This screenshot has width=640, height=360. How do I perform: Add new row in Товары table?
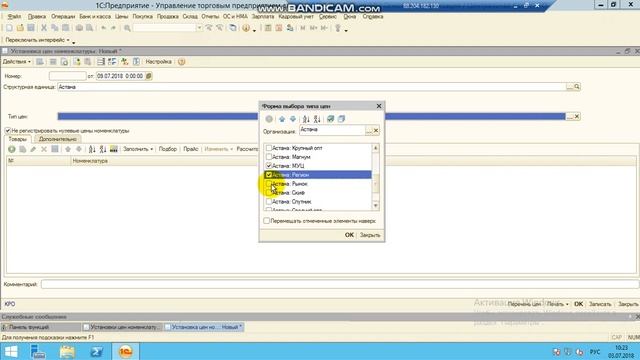click(11, 149)
